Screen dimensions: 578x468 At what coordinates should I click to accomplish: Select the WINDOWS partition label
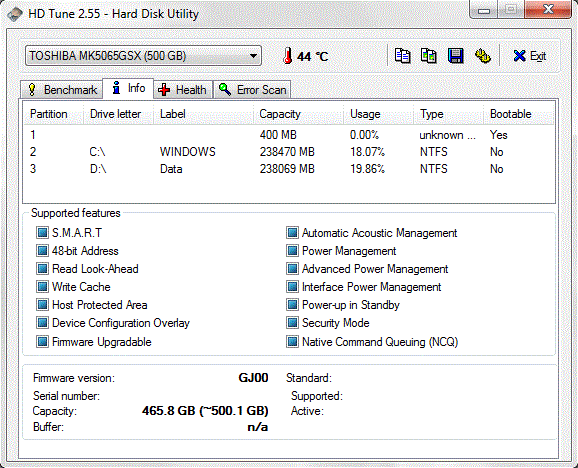(188, 152)
